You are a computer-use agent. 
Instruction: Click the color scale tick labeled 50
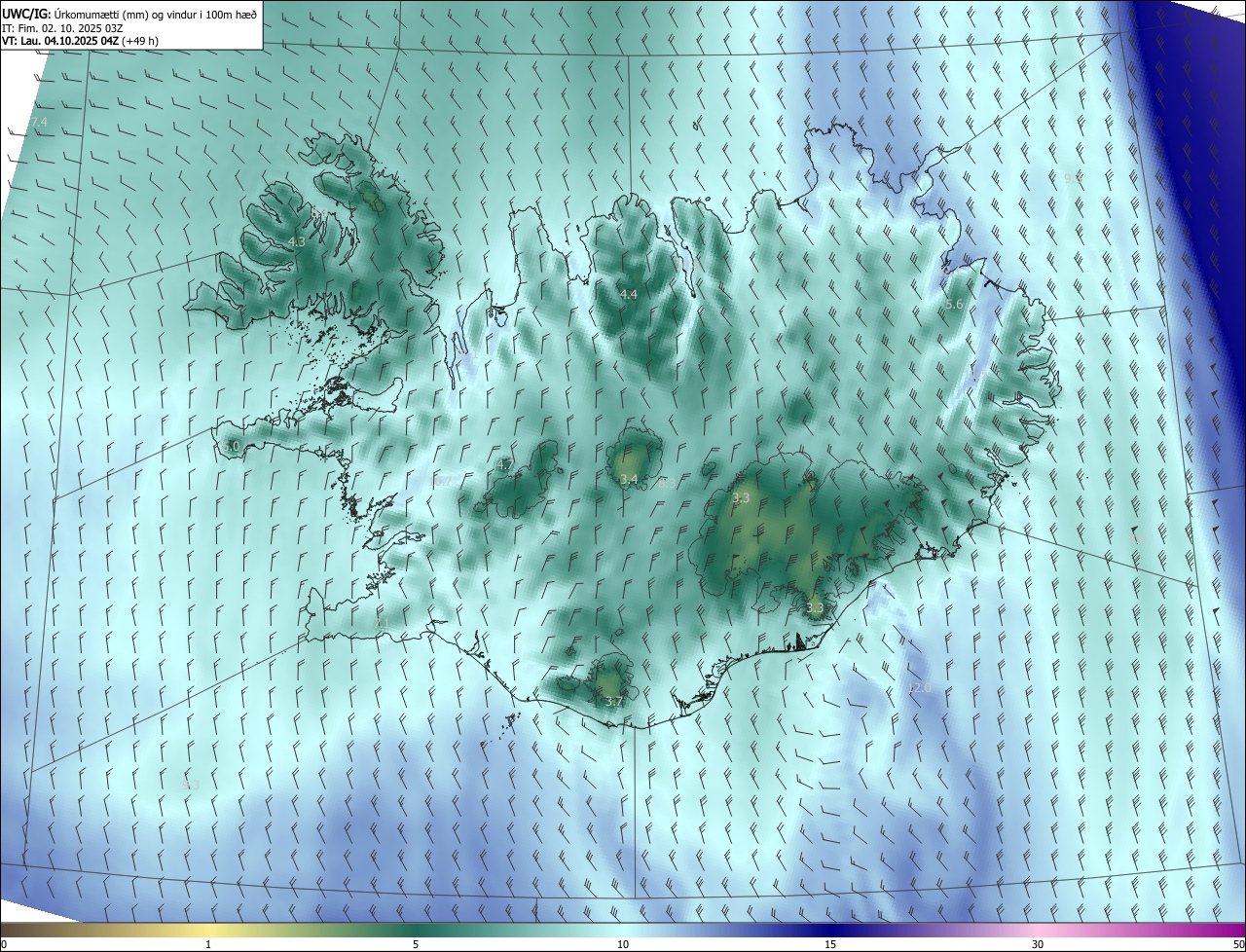1237,944
